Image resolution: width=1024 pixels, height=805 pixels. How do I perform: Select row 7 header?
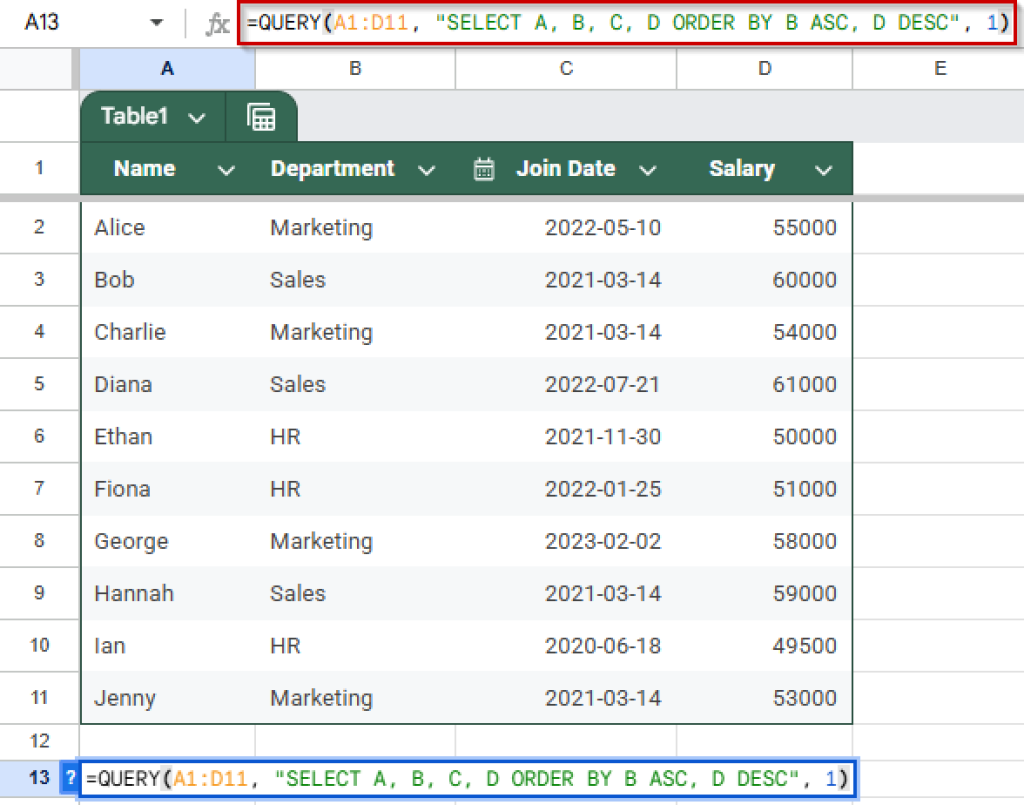click(x=39, y=488)
